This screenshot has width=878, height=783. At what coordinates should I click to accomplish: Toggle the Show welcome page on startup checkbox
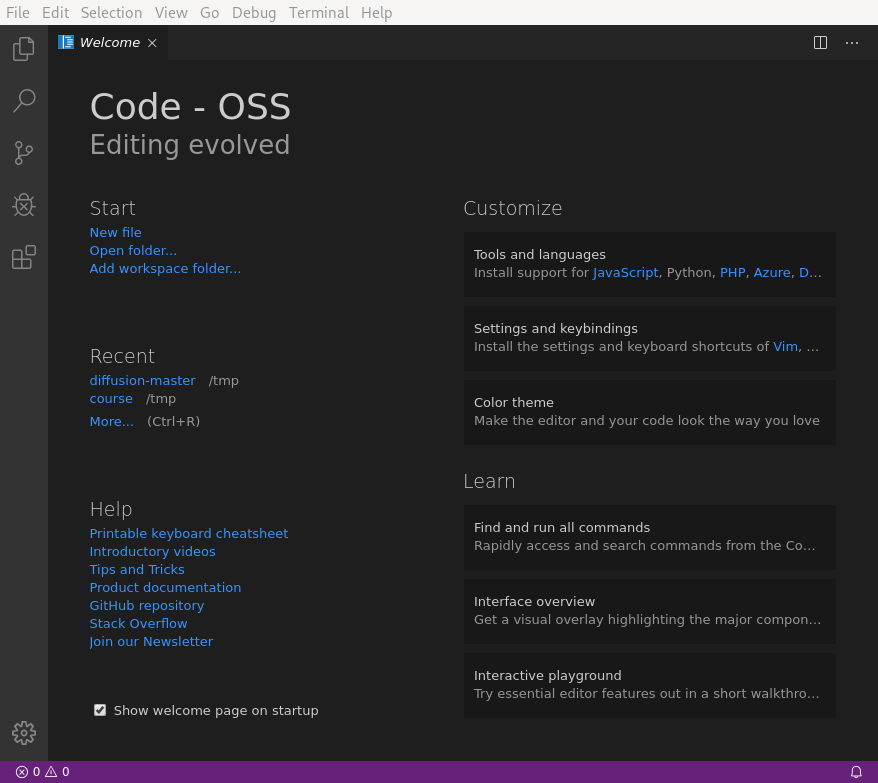[100, 709]
